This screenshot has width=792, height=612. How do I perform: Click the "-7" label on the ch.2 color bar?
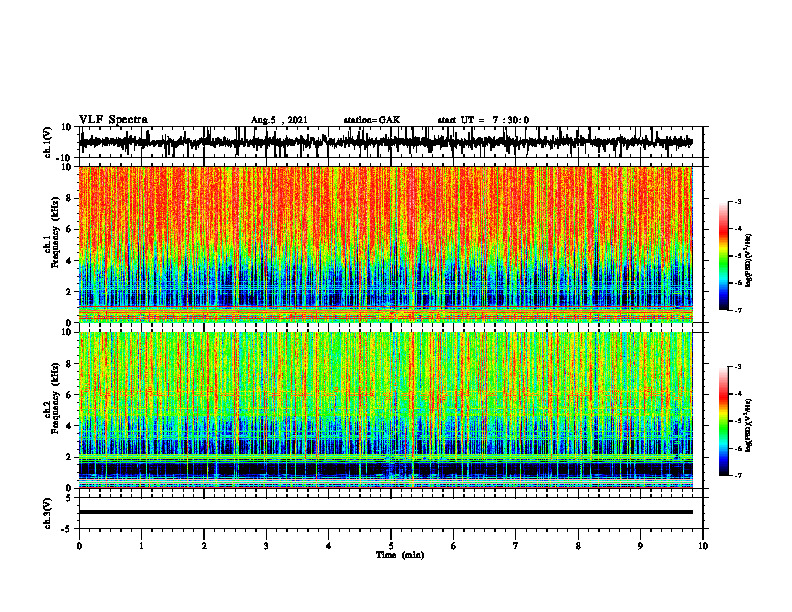[738, 476]
